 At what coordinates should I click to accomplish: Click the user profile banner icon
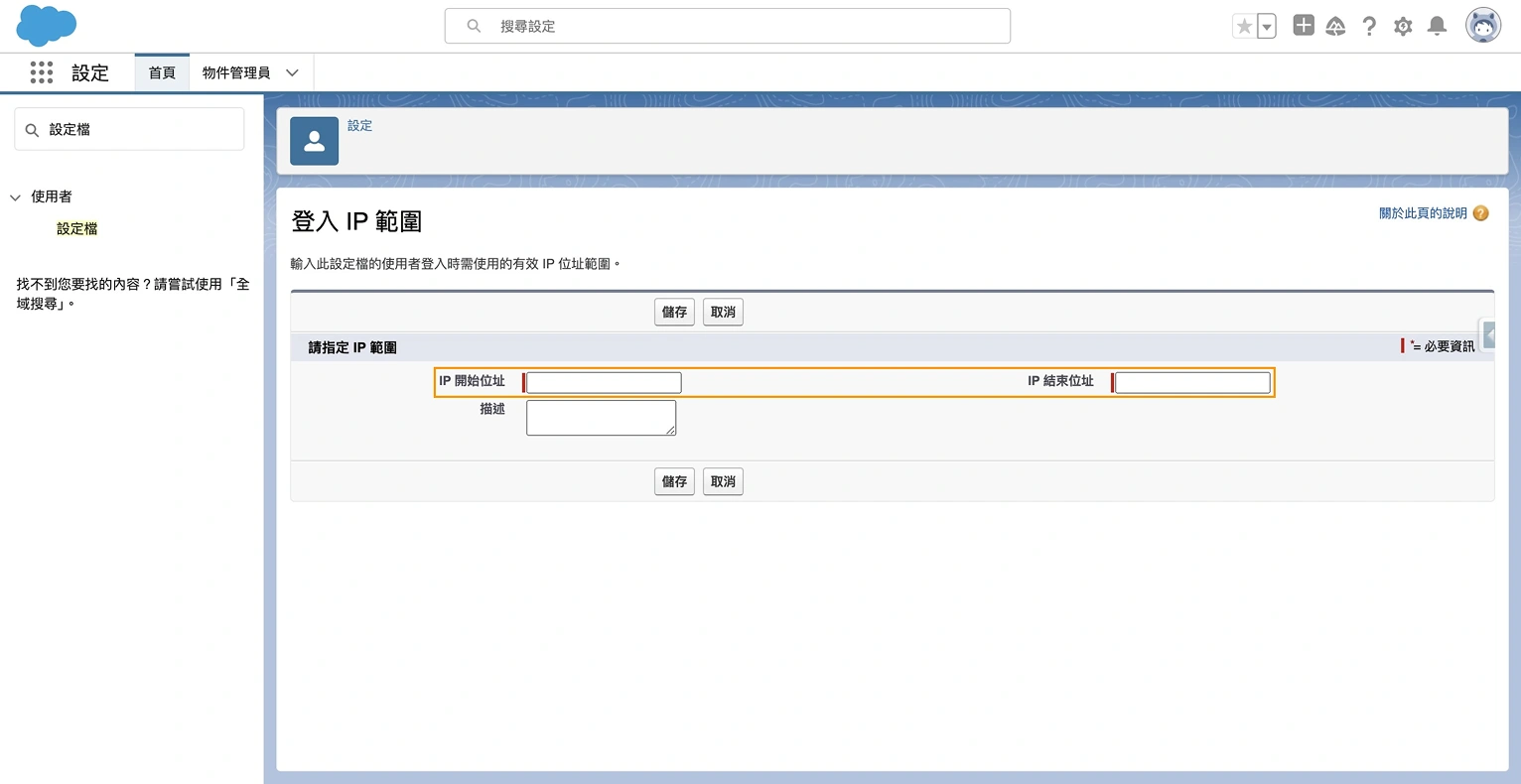(314, 141)
